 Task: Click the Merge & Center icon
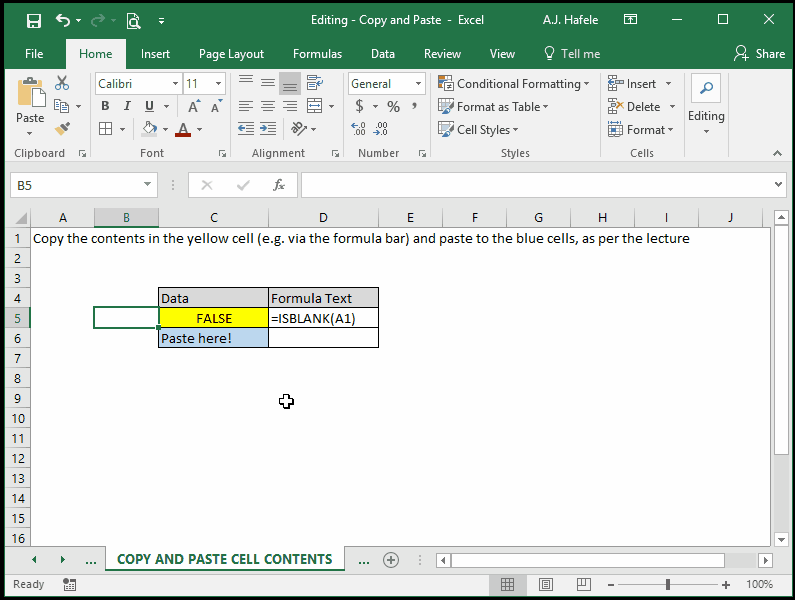click(314, 106)
